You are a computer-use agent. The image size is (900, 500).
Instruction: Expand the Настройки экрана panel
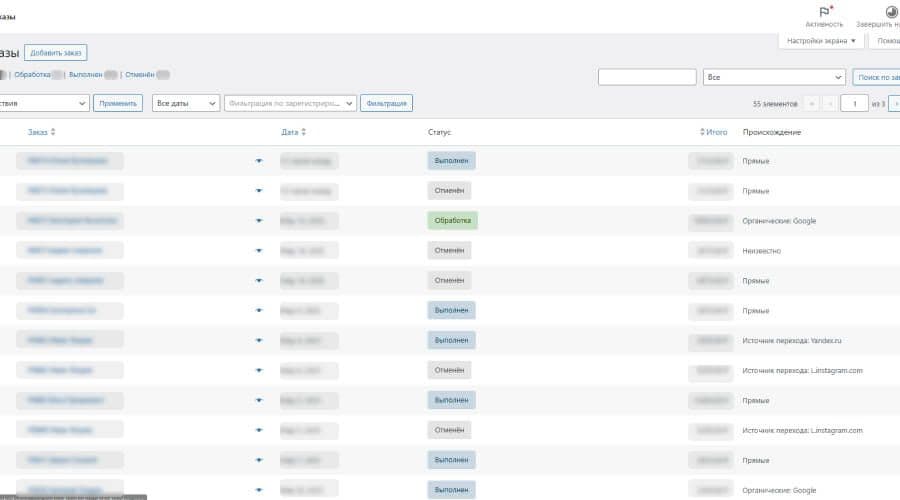click(821, 41)
